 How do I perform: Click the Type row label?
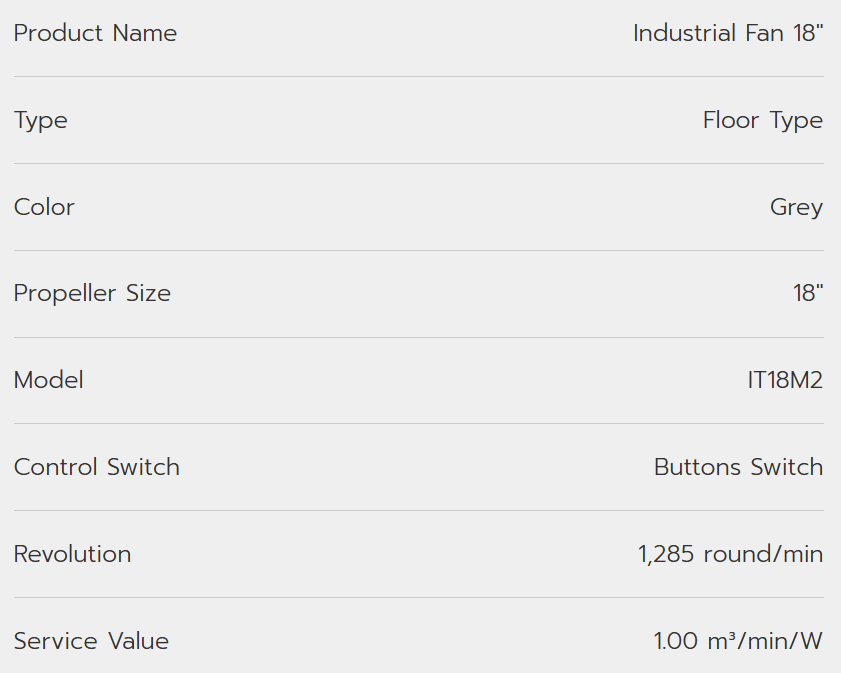(x=41, y=120)
